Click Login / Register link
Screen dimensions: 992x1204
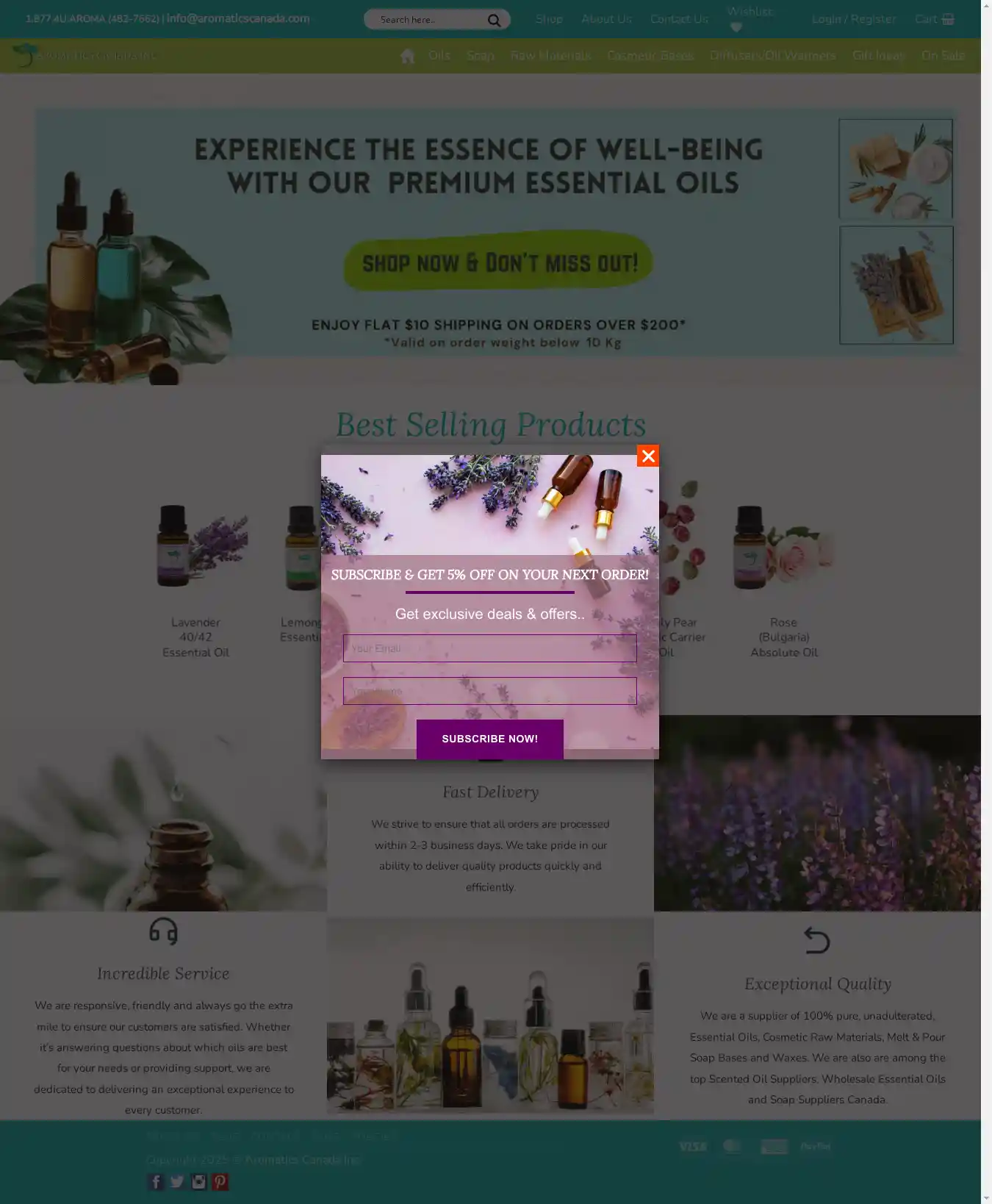(854, 19)
